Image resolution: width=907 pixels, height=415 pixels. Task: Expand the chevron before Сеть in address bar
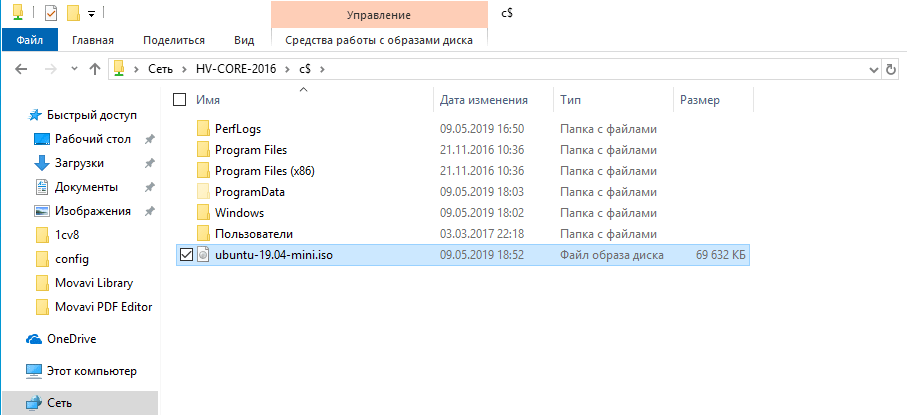(x=137, y=69)
